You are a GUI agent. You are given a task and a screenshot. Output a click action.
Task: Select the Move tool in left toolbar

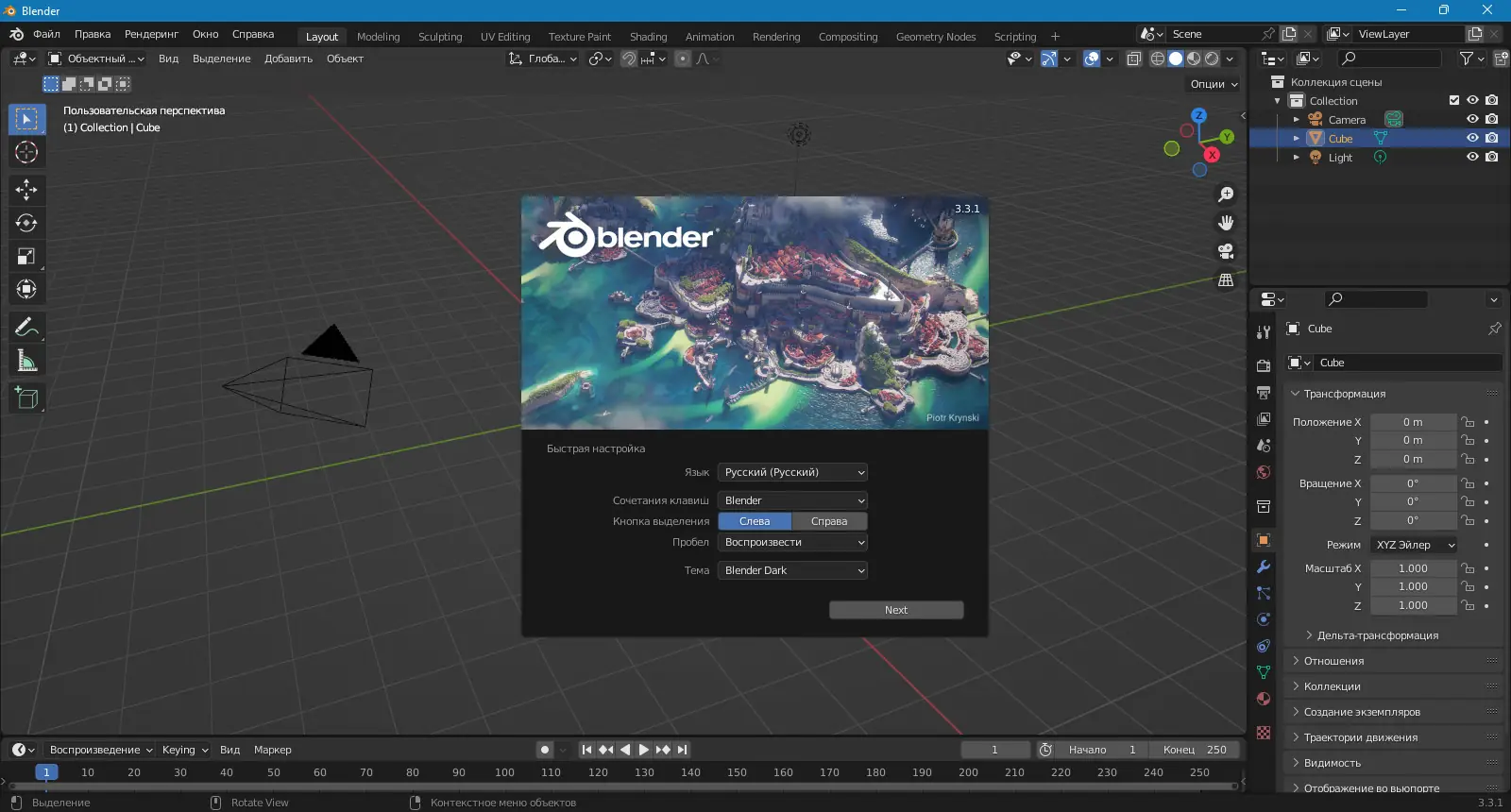click(26, 190)
